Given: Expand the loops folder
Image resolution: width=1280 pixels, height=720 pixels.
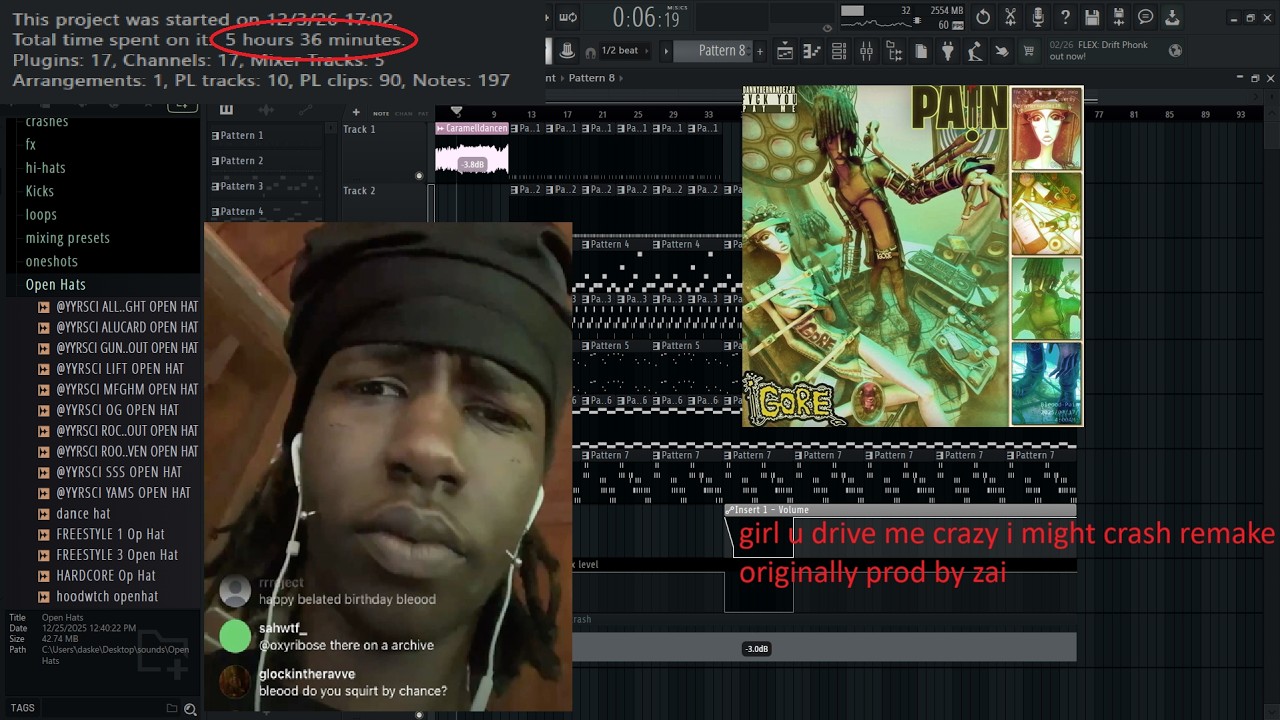Looking at the screenshot, I should pyautogui.click(x=41, y=215).
